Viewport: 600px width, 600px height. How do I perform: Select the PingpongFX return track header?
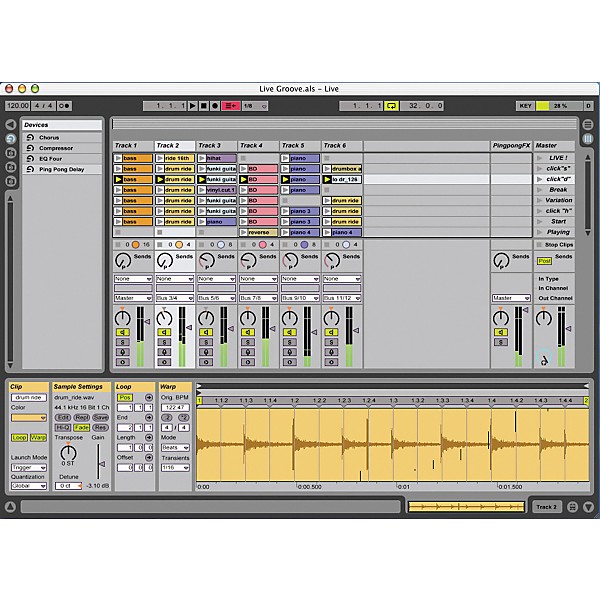[511, 145]
